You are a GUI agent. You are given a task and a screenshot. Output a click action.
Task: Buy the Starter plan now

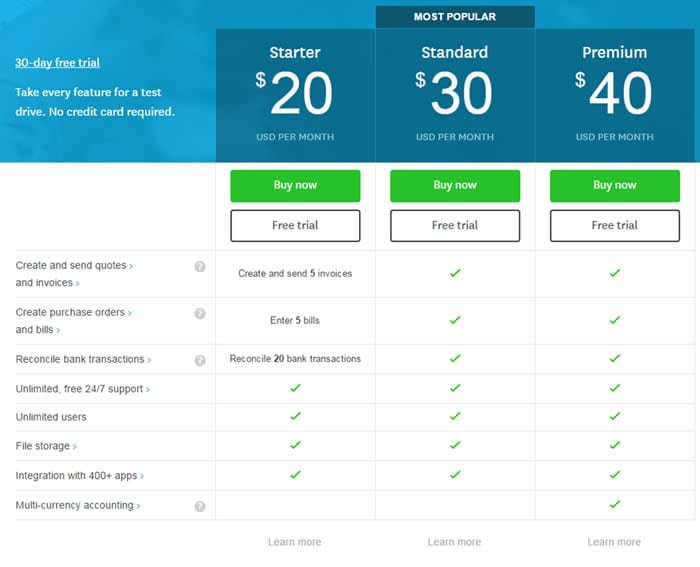tap(295, 186)
